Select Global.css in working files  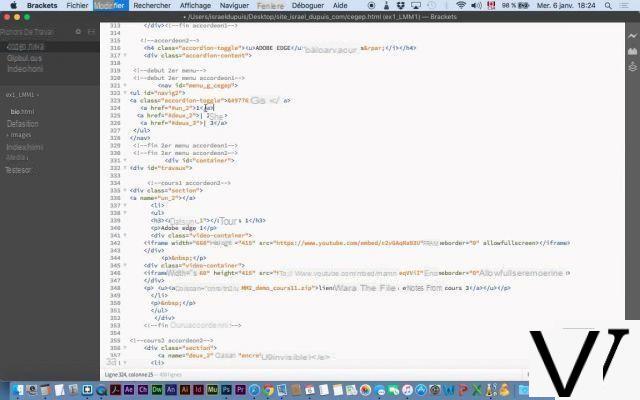point(24,58)
